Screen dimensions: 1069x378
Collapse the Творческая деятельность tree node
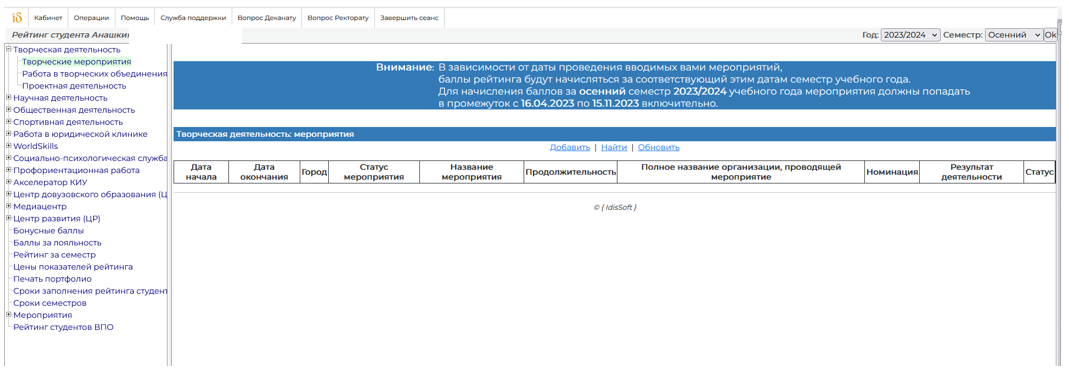pyautogui.click(x=8, y=49)
